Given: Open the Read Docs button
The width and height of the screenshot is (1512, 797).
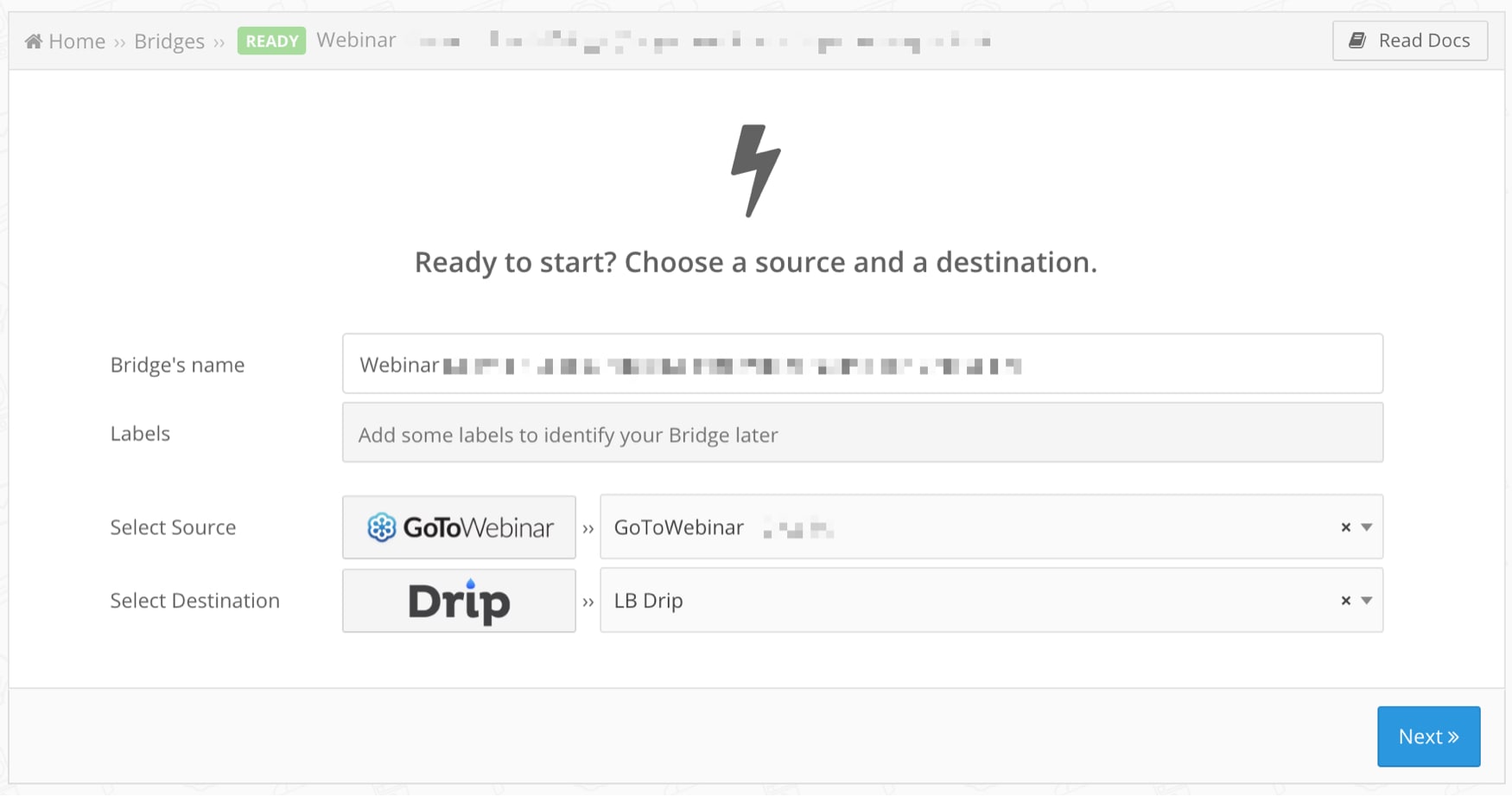Looking at the screenshot, I should tap(1409, 41).
